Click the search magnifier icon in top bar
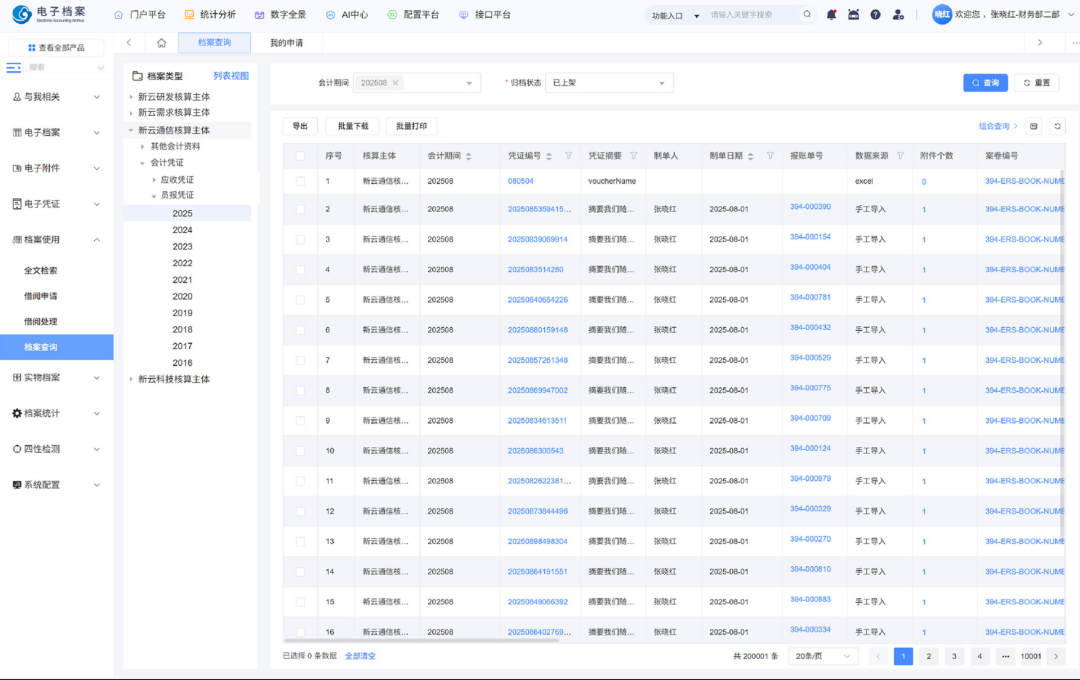The image size is (1080, 680). pyautogui.click(x=807, y=15)
